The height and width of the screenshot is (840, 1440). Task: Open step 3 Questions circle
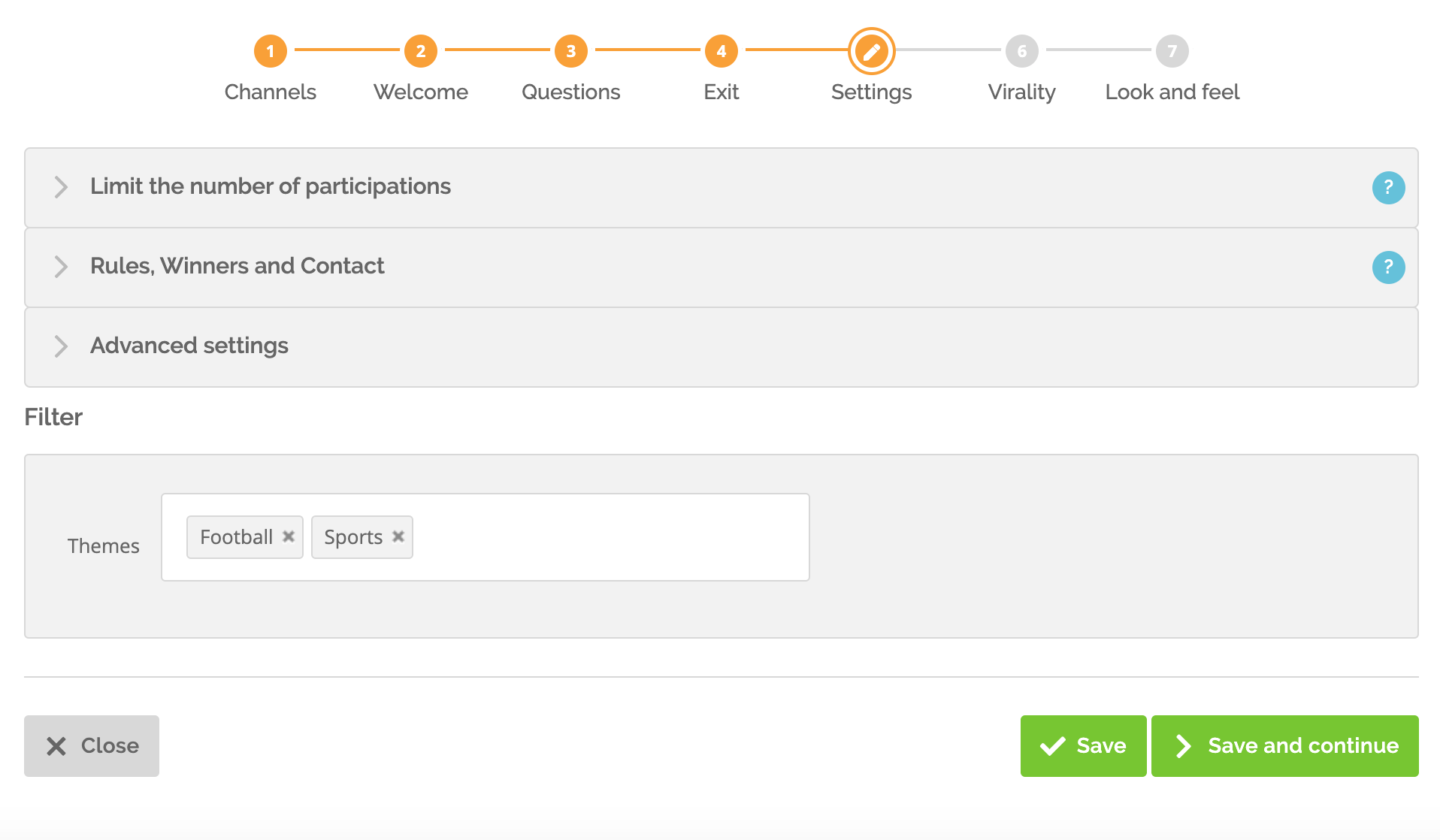[x=571, y=51]
